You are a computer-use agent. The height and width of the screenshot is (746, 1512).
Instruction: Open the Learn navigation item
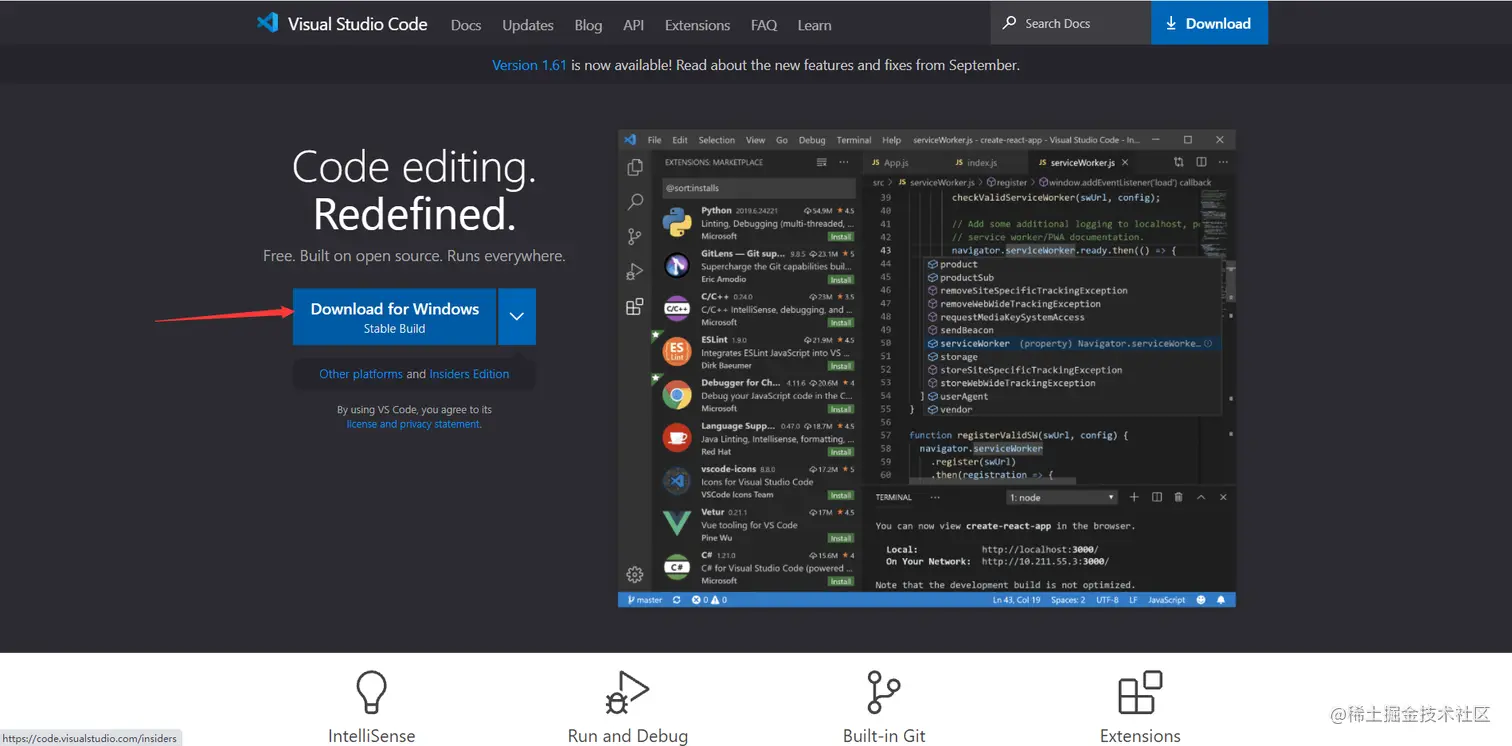click(814, 25)
